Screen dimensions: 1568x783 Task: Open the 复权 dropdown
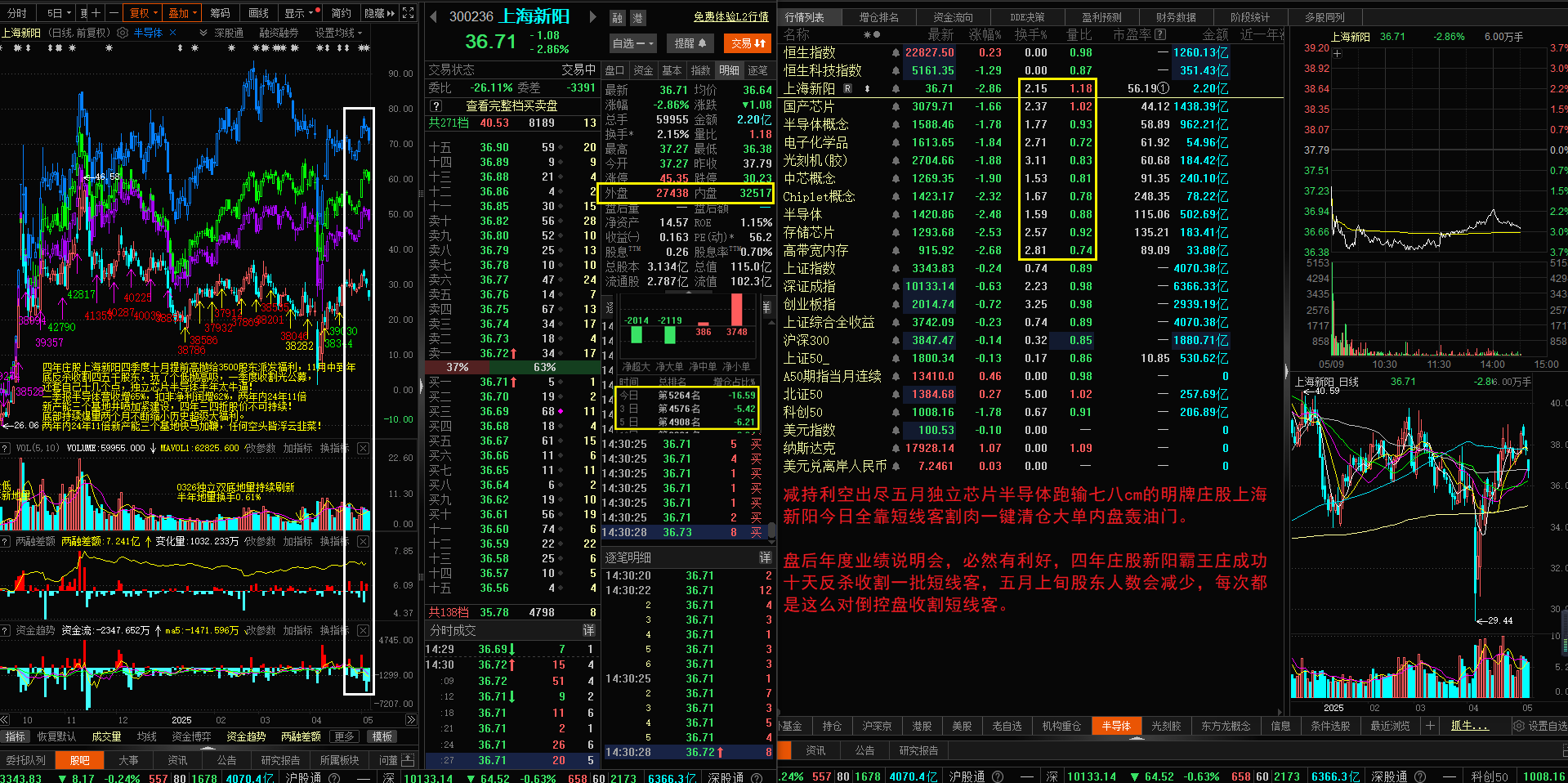pyautogui.click(x=142, y=13)
